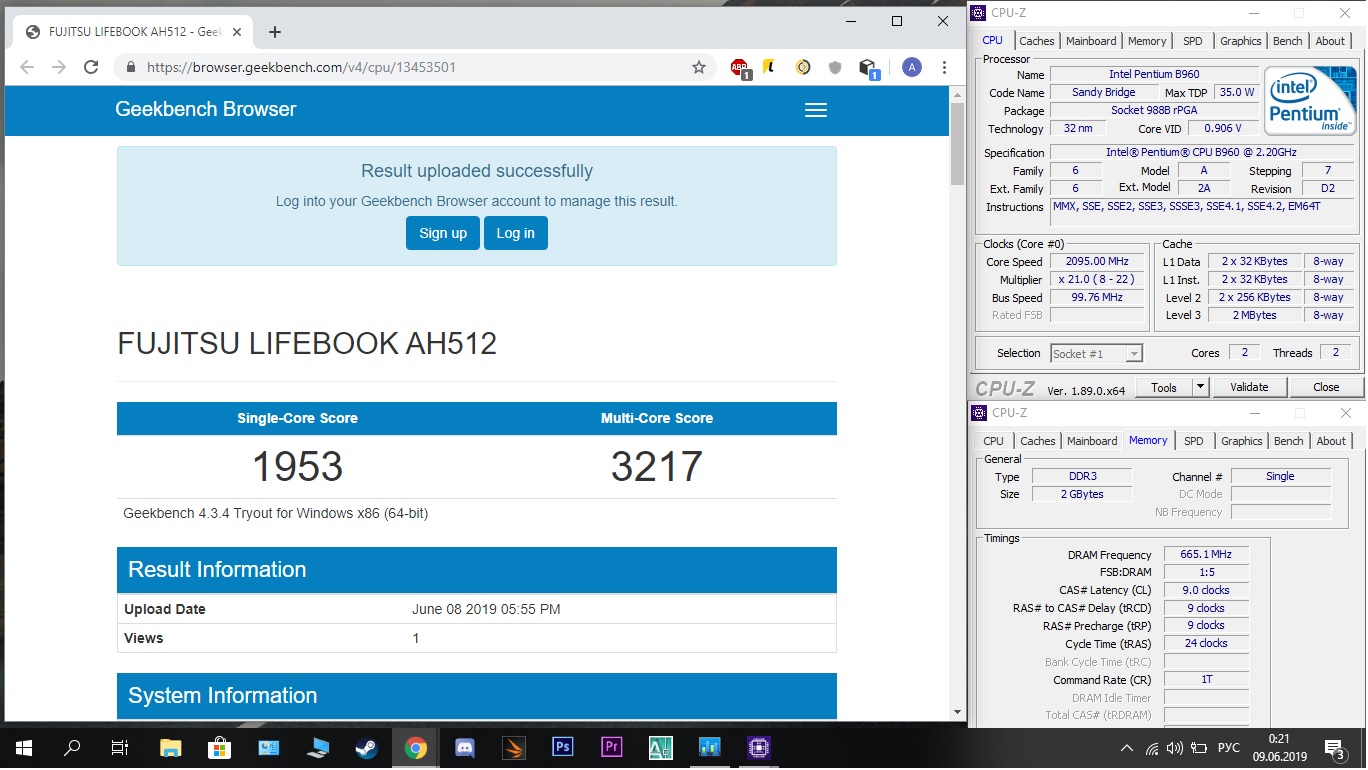Switch to Graphics tab in top CPU-Z
The width and height of the screenshot is (1368, 770).
pos(1241,41)
